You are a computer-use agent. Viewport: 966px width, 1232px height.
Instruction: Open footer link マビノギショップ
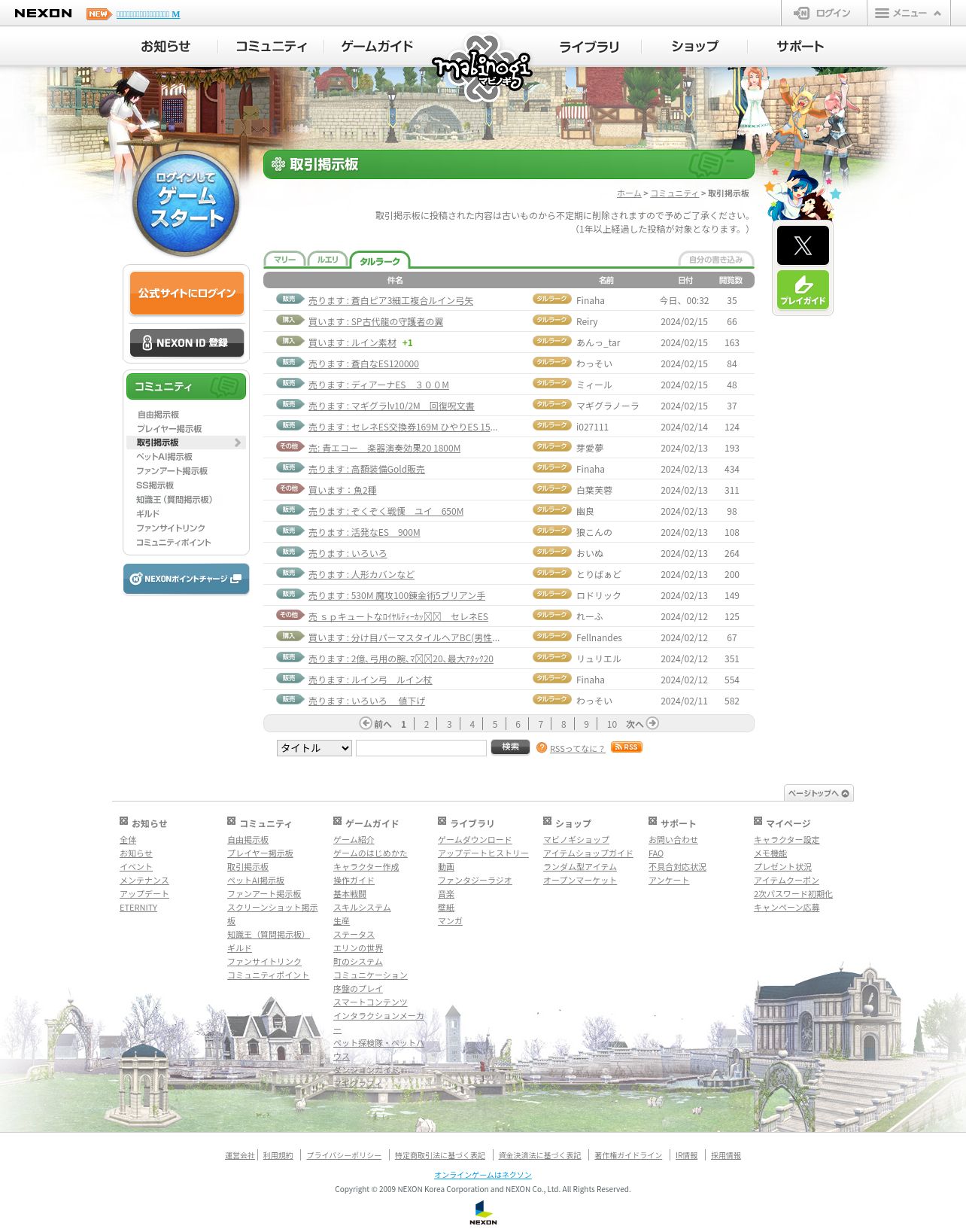tap(576, 840)
